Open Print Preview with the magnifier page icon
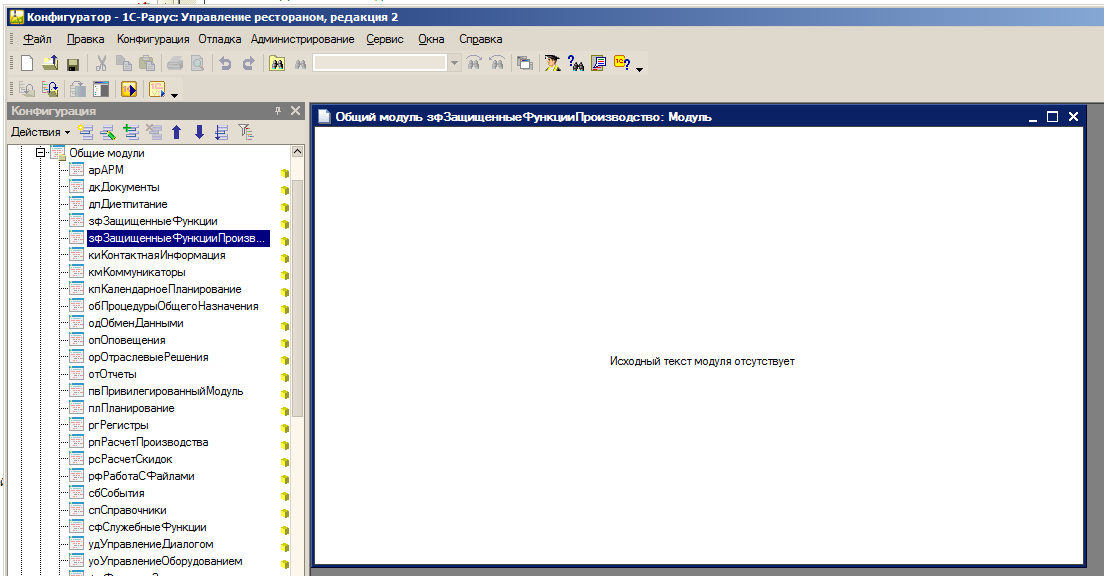This screenshot has height=576, width=1104. tap(198, 63)
